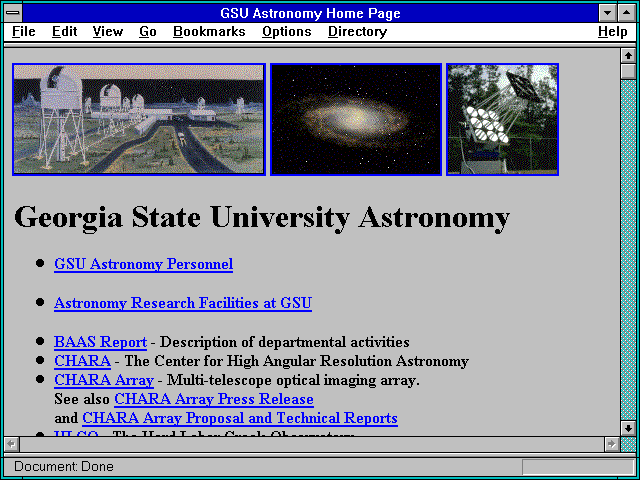
Task: Open the View menu
Action: coord(107,31)
